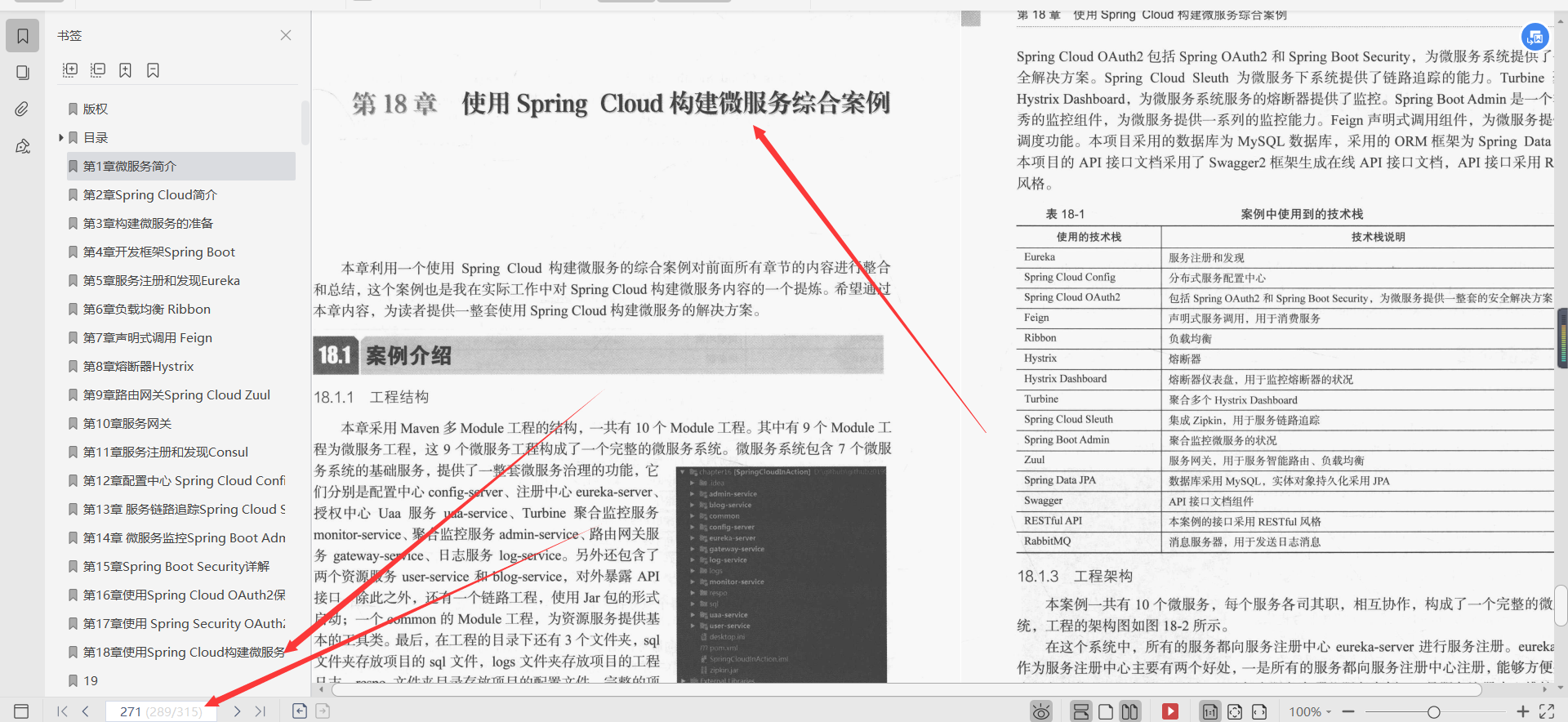1568x722 pixels.
Task: Open bookmark 第5章服务注册和发现Eureka
Action: (x=162, y=280)
